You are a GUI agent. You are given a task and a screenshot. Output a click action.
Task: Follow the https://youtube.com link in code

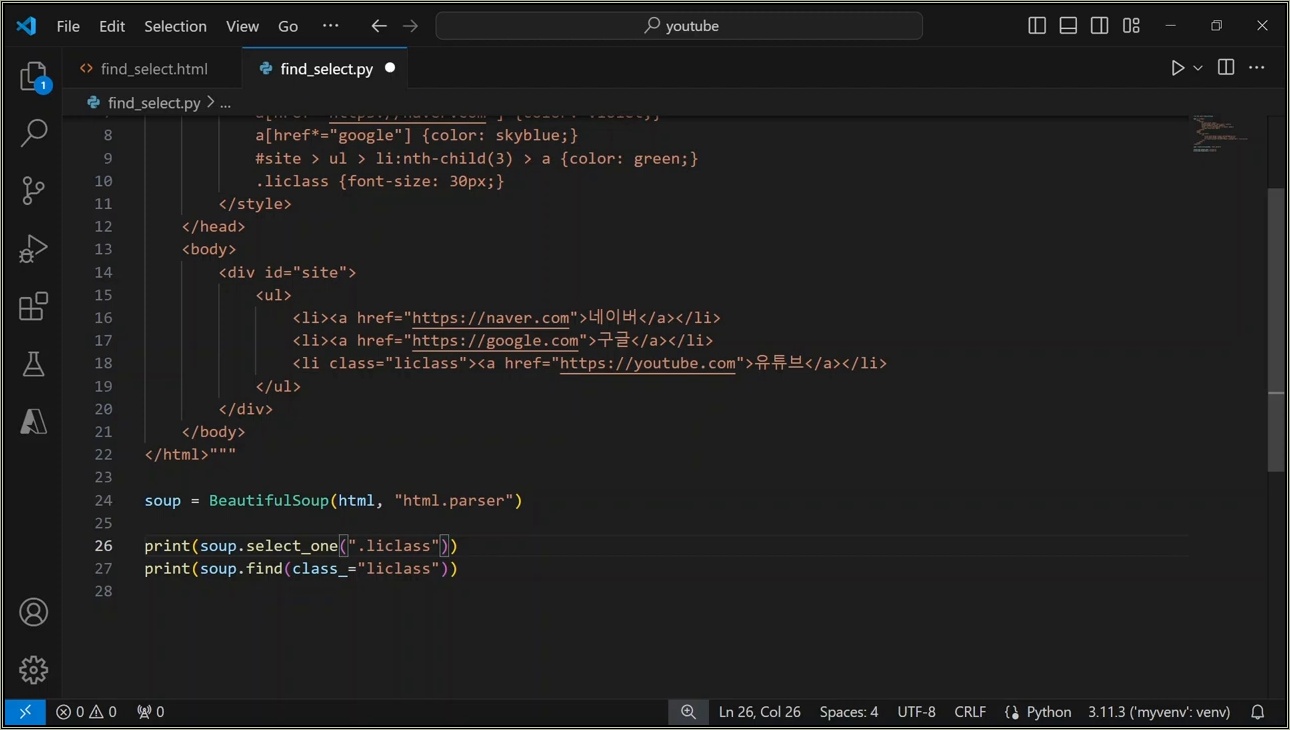[x=648, y=364]
